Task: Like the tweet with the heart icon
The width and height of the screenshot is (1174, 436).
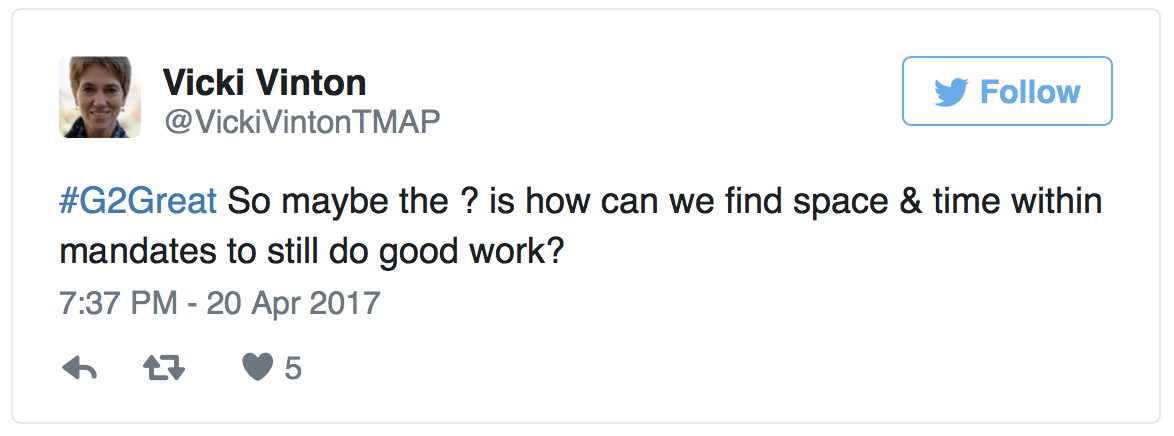Action: pos(258,368)
